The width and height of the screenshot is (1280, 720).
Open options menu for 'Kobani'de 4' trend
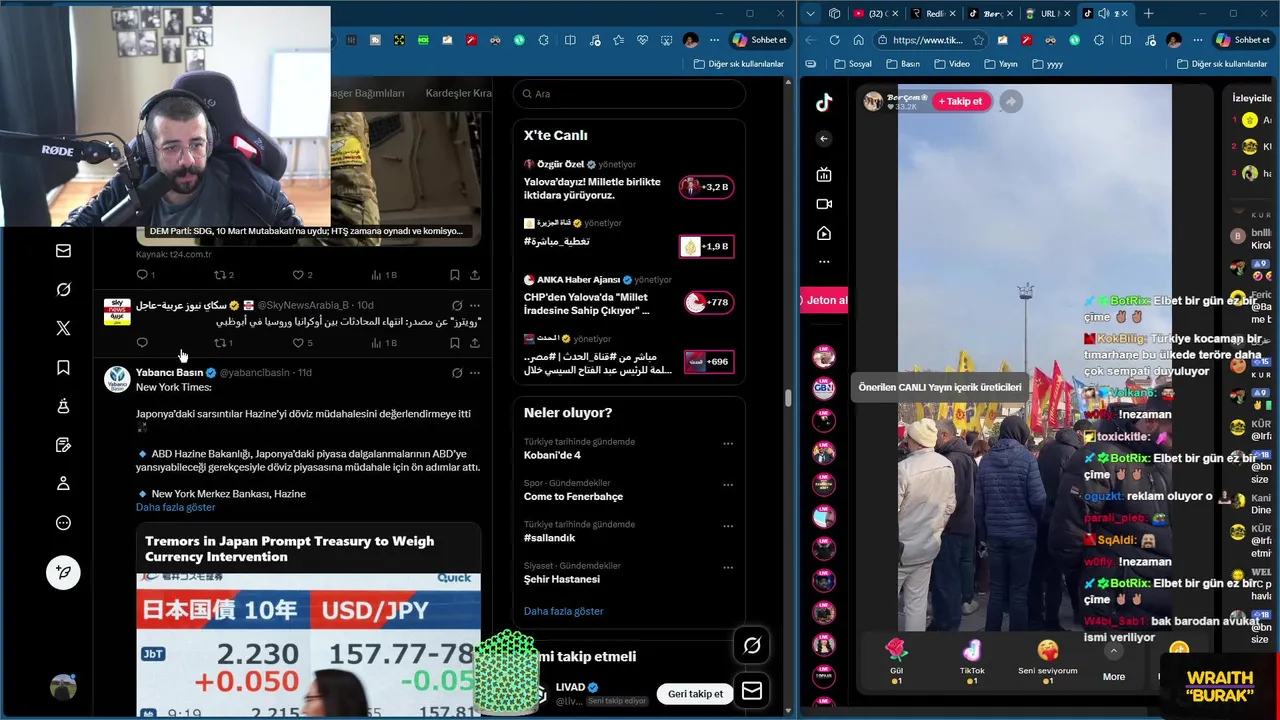pos(728,443)
